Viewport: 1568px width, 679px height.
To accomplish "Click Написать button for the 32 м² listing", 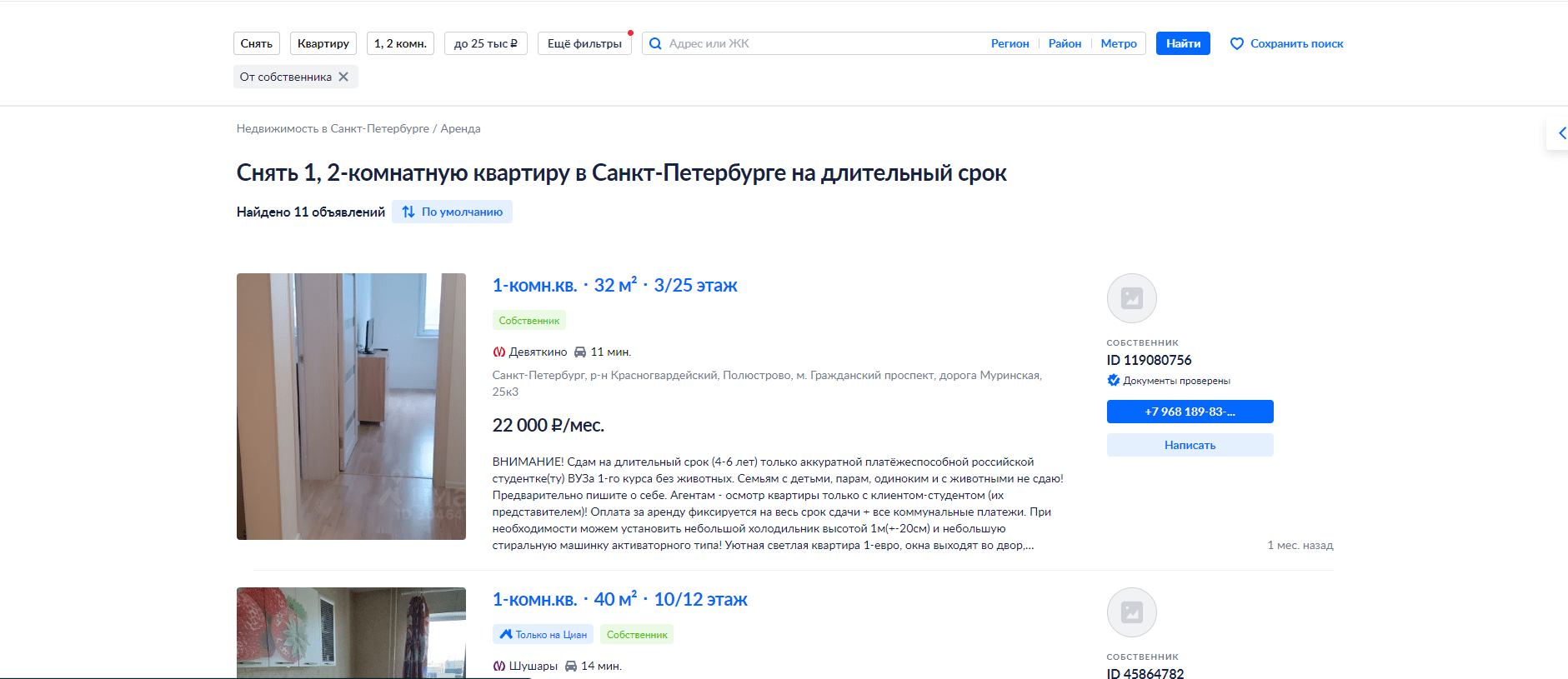I will 1190,445.
